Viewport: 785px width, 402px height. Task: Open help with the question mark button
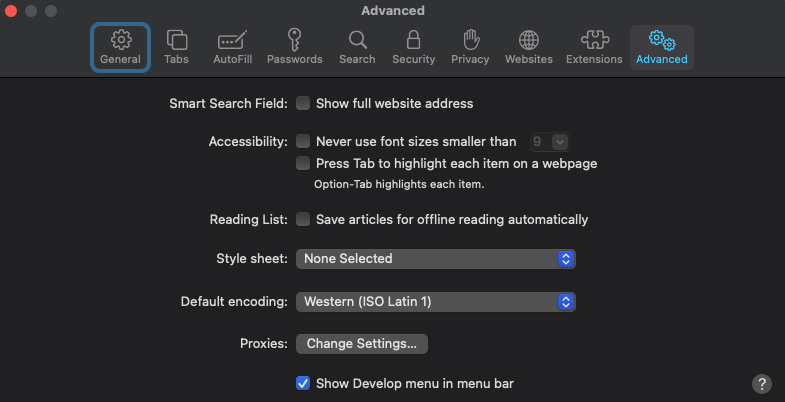[x=761, y=383]
